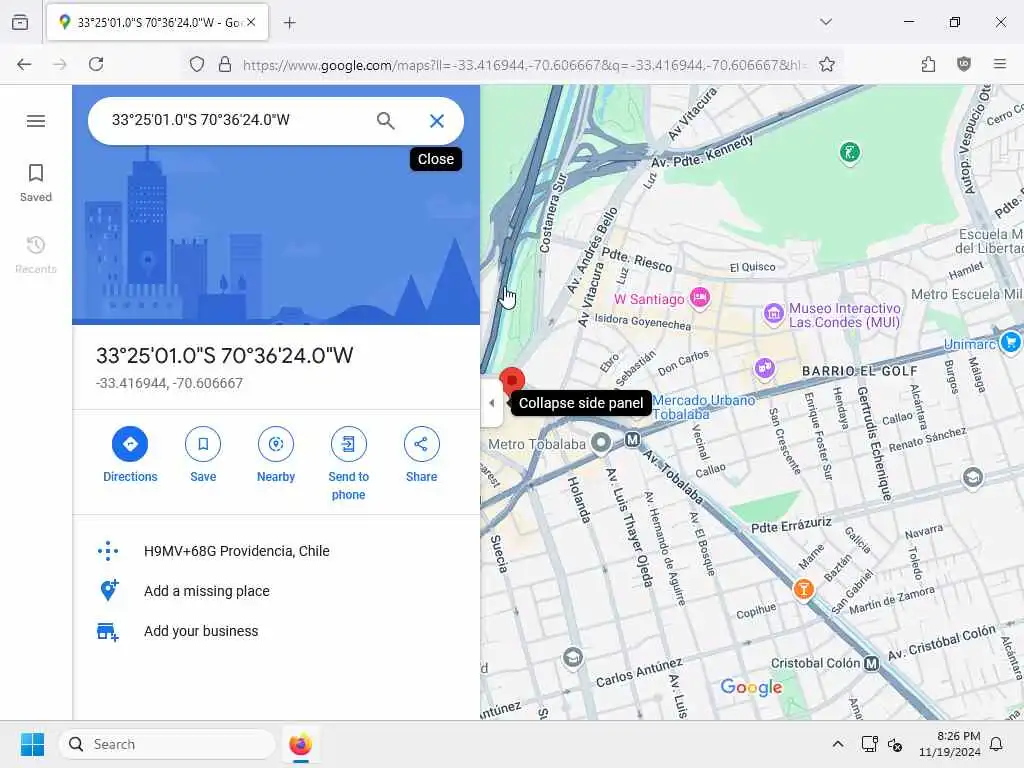
Task: Share this location
Action: 421,455
